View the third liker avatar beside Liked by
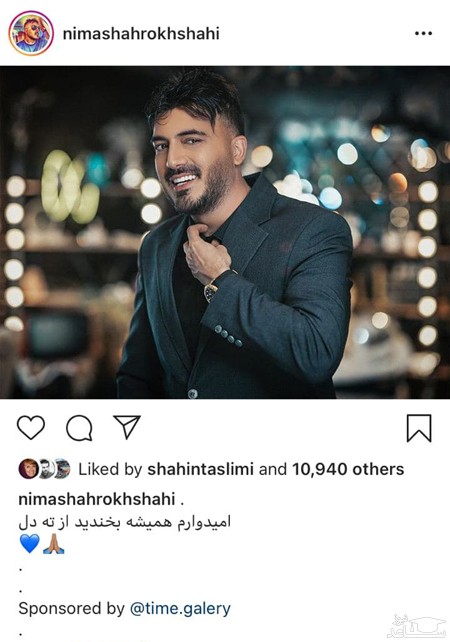Viewport: 450px width, 642px height. (61, 469)
